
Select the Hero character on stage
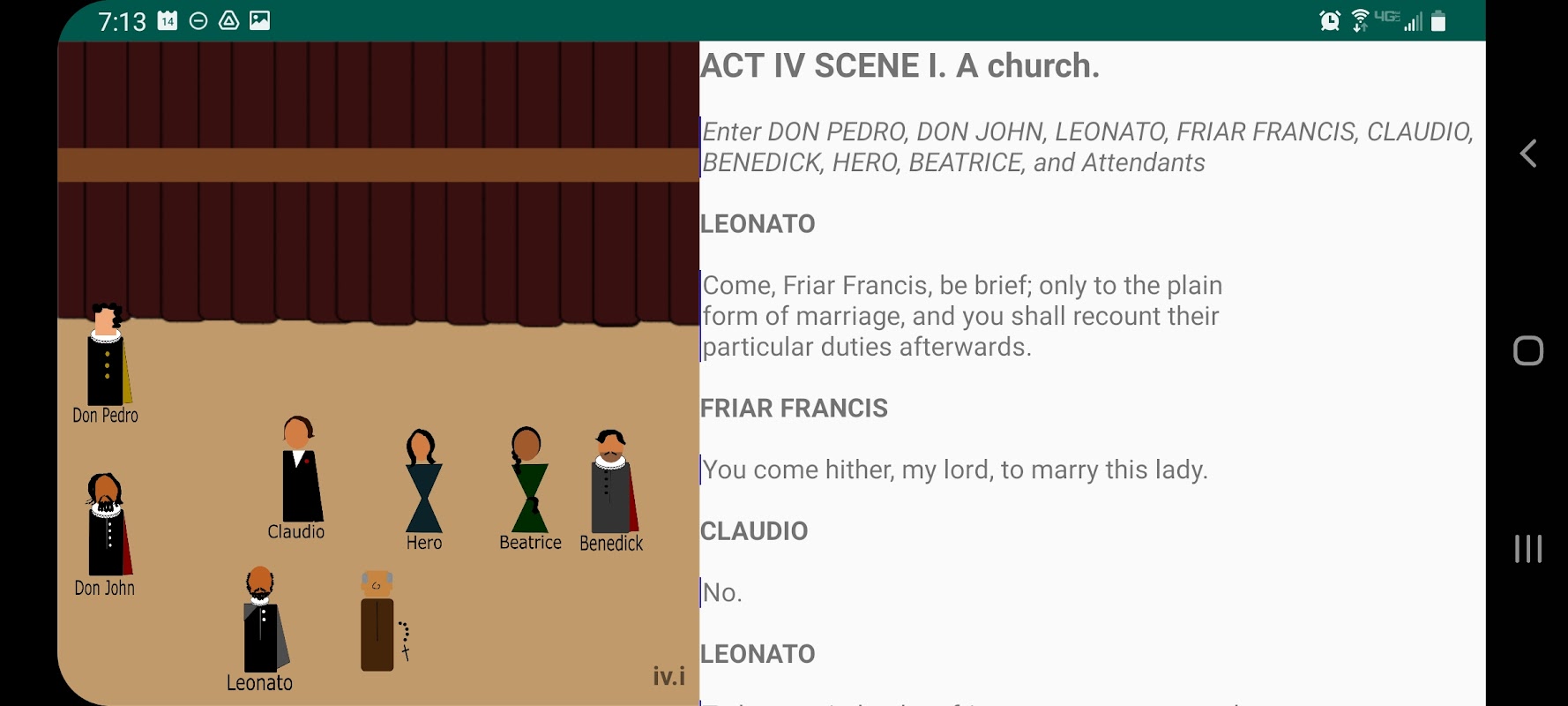[423, 481]
